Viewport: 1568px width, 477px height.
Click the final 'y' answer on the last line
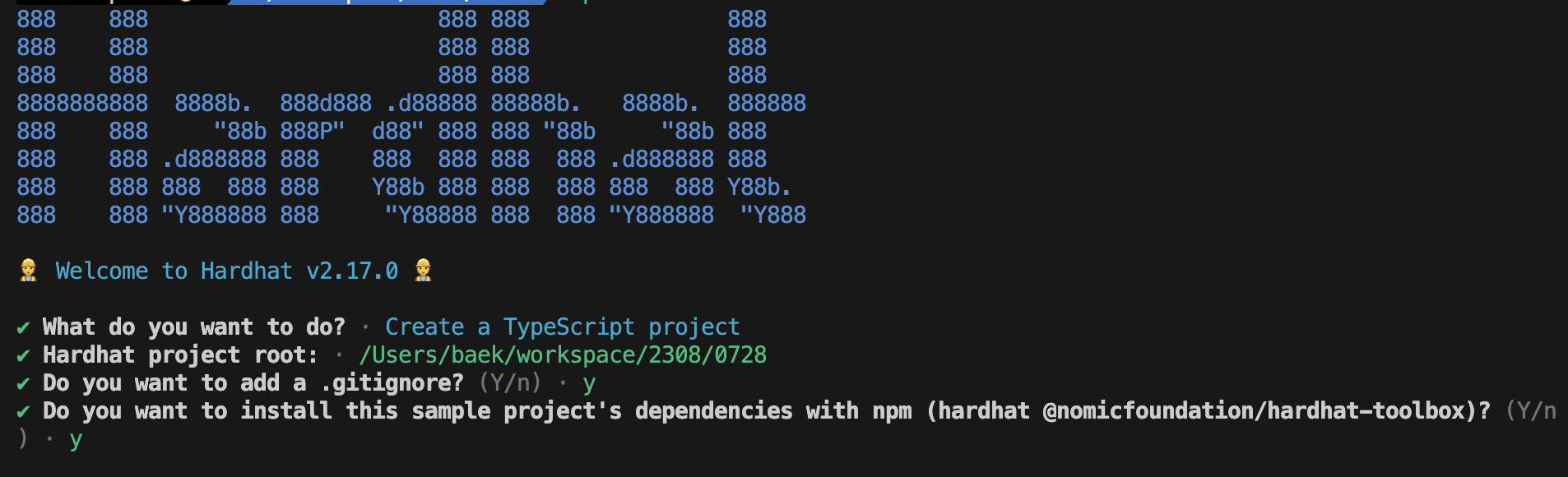76,440
